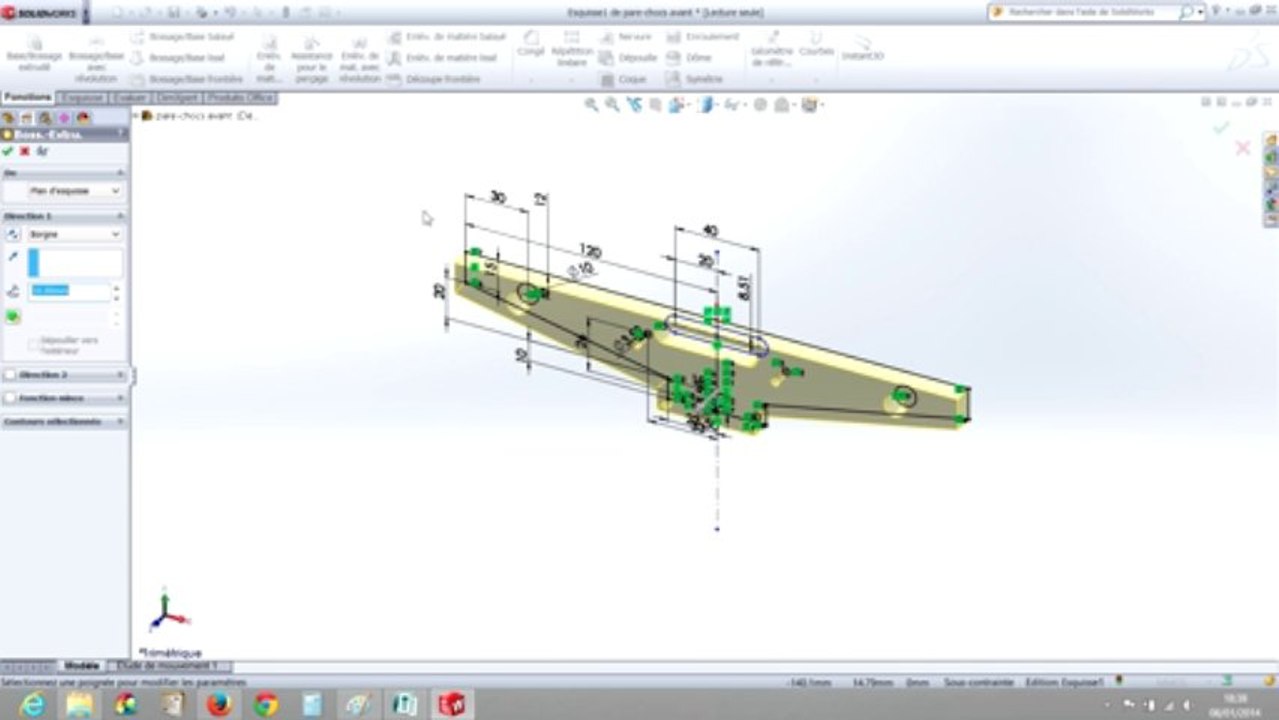This screenshot has width=1279, height=720.
Task: Launch the Instant3D tool
Action: tap(862, 47)
